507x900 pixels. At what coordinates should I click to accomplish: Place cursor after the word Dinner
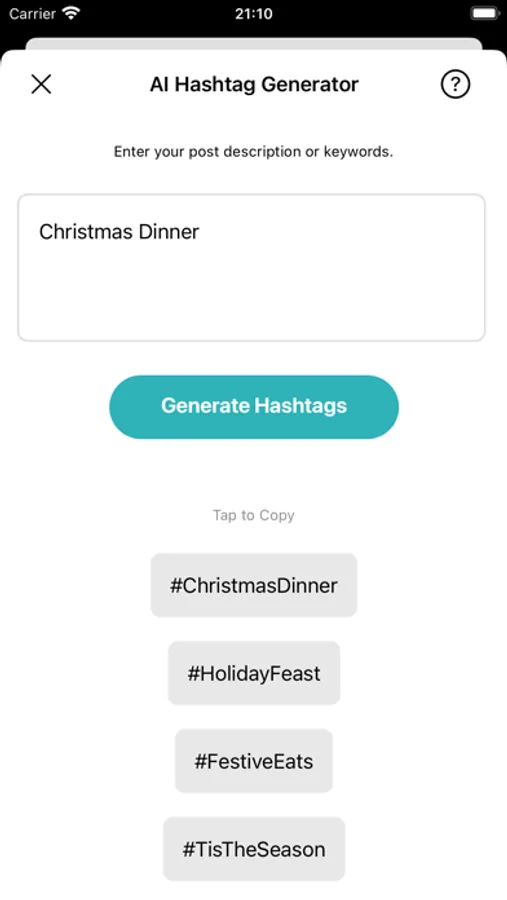[x=200, y=232]
